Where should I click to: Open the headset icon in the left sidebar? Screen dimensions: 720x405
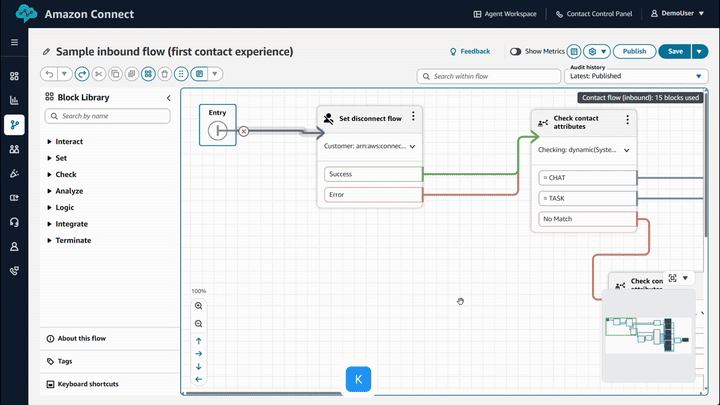[x=14, y=222]
